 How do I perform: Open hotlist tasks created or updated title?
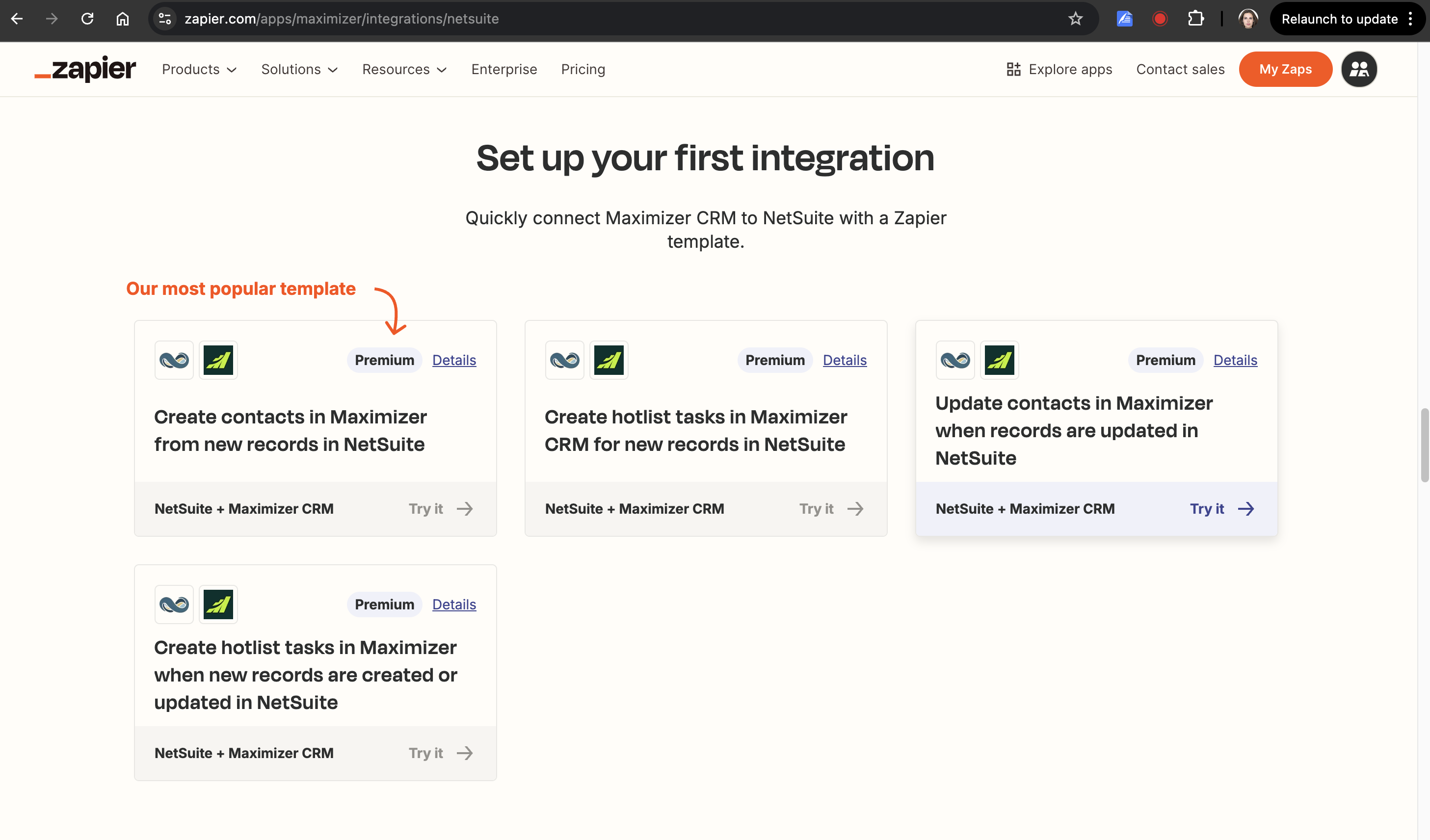point(305,675)
